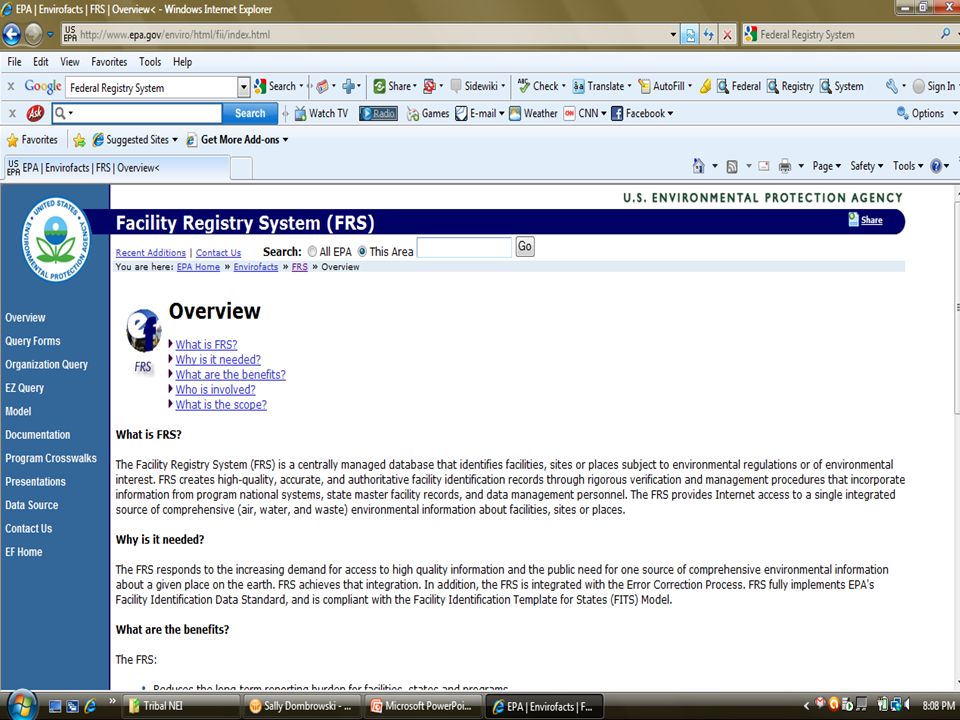Go back with the browser back arrow
This screenshot has height=720, width=960.
(12, 34)
